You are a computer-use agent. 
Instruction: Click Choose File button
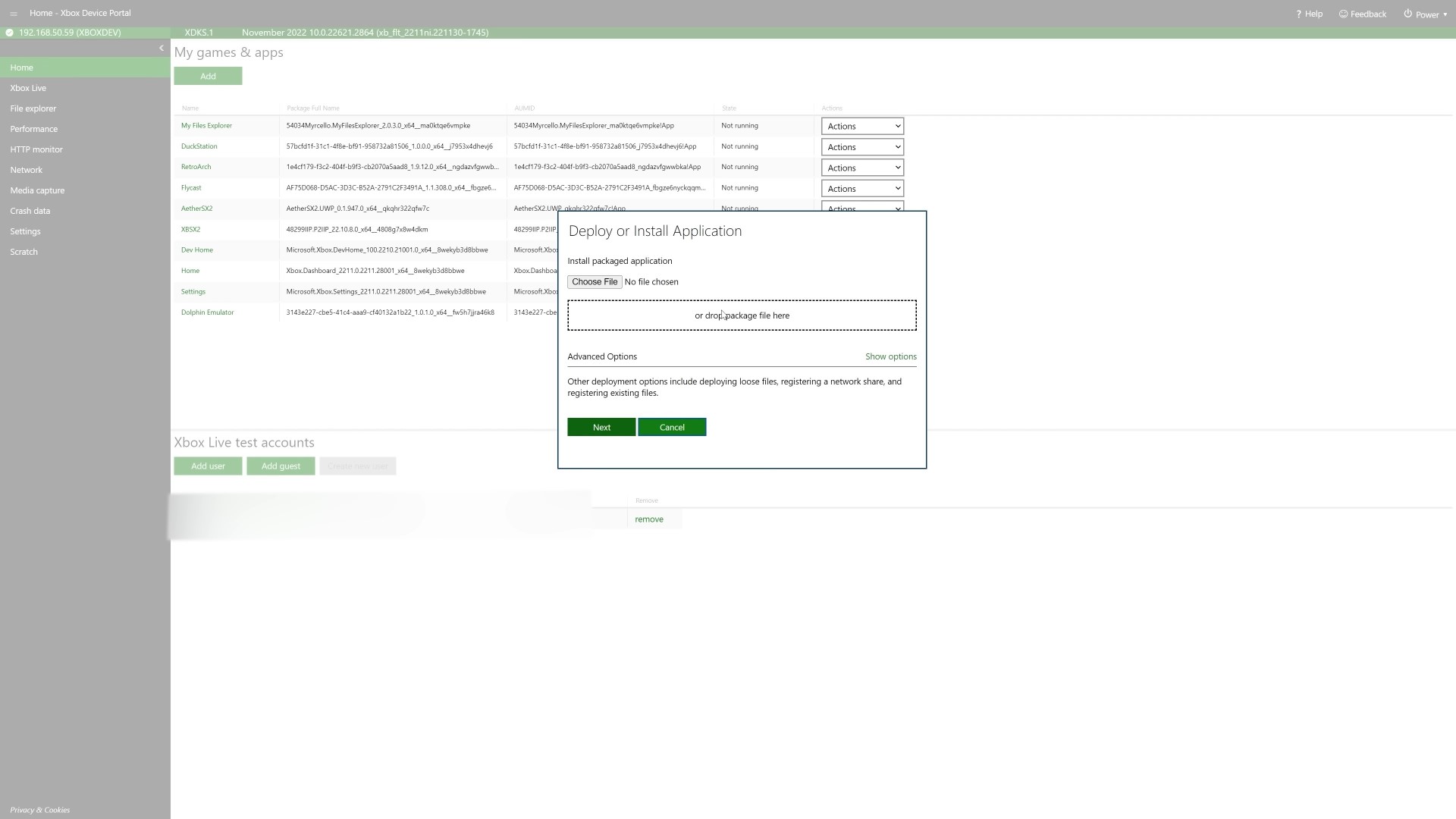(x=595, y=282)
